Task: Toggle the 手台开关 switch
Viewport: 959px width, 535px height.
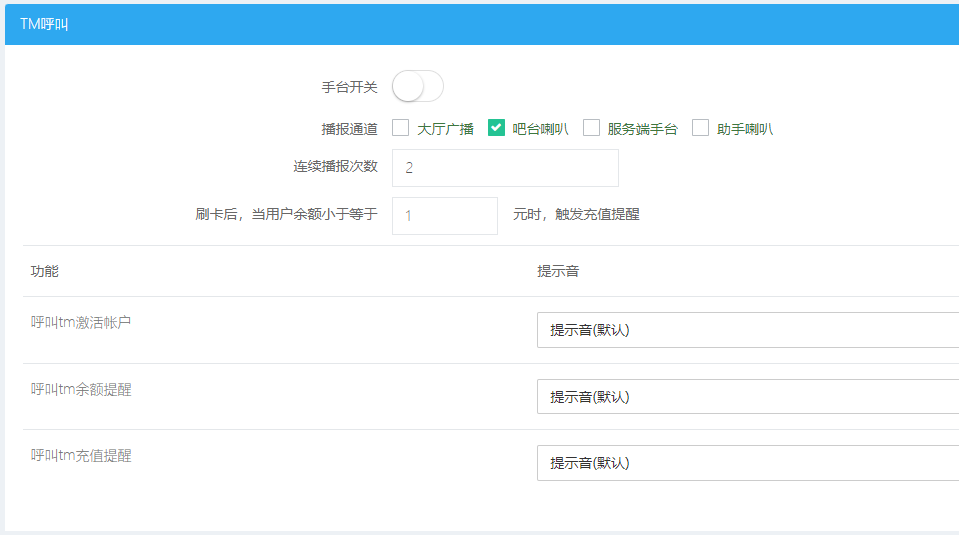Action: tap(418, 86)
